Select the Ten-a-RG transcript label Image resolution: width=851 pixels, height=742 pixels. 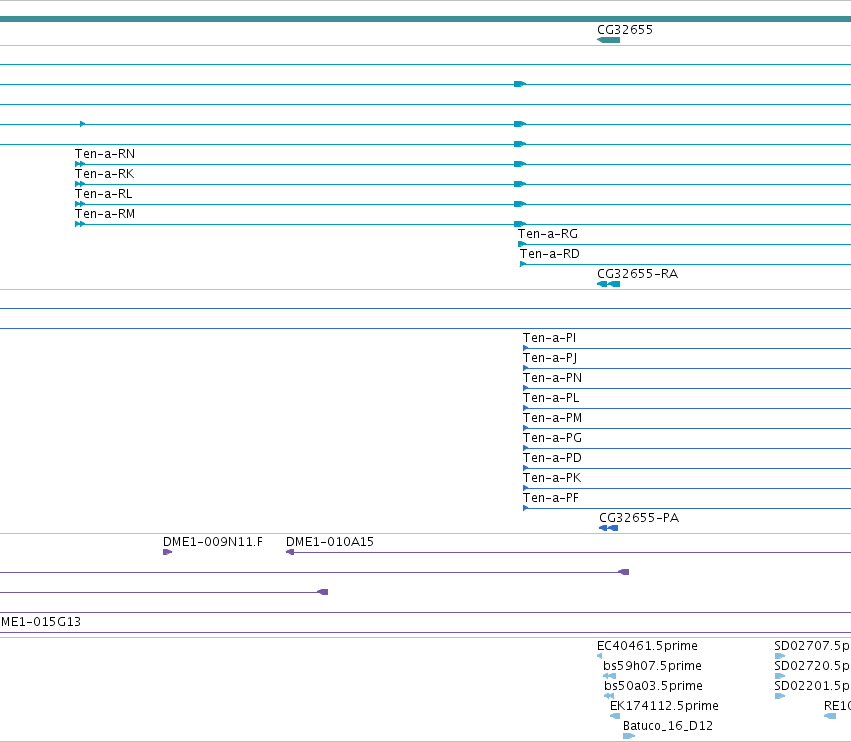[548, 234]
